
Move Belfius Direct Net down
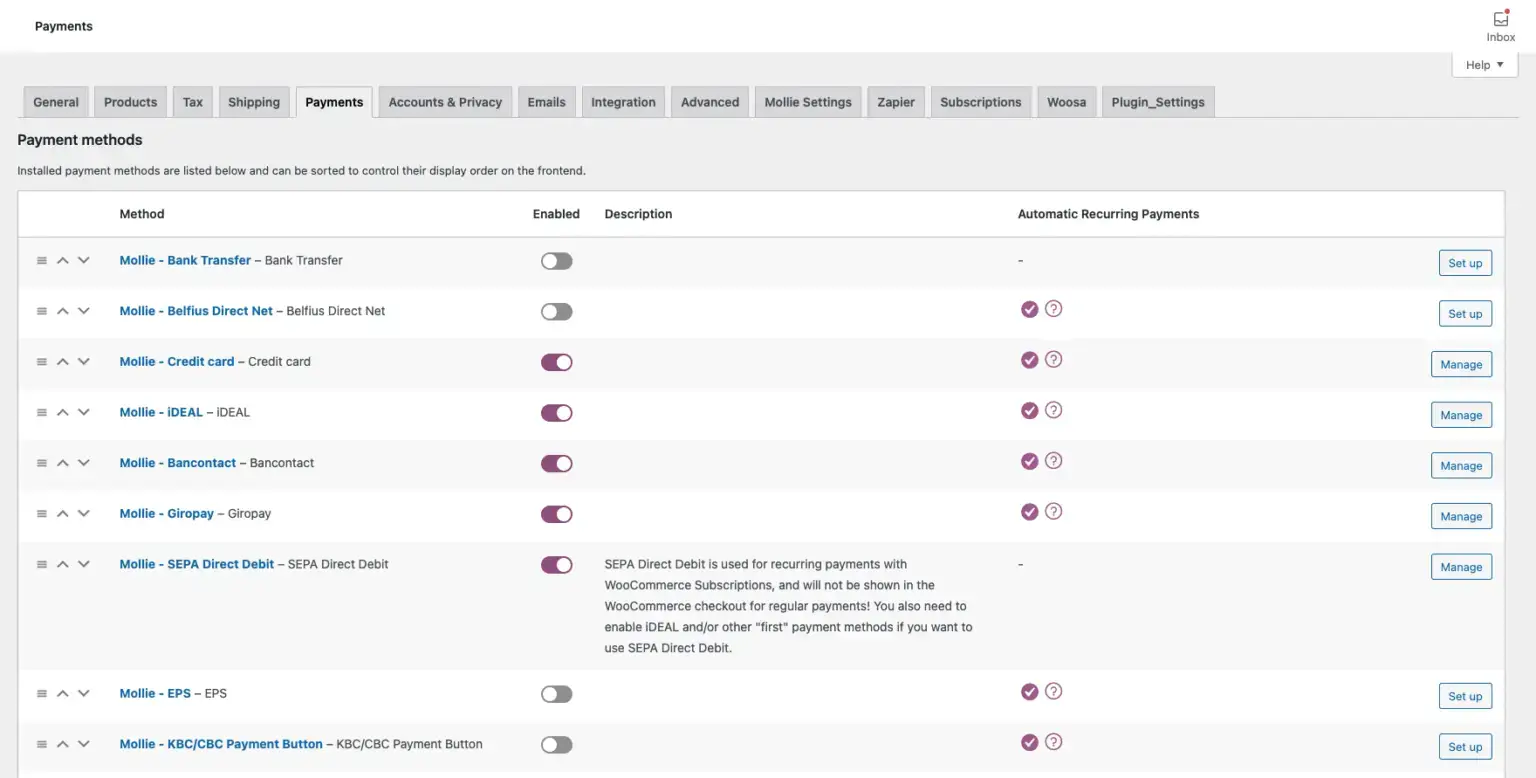click(84, 311)
